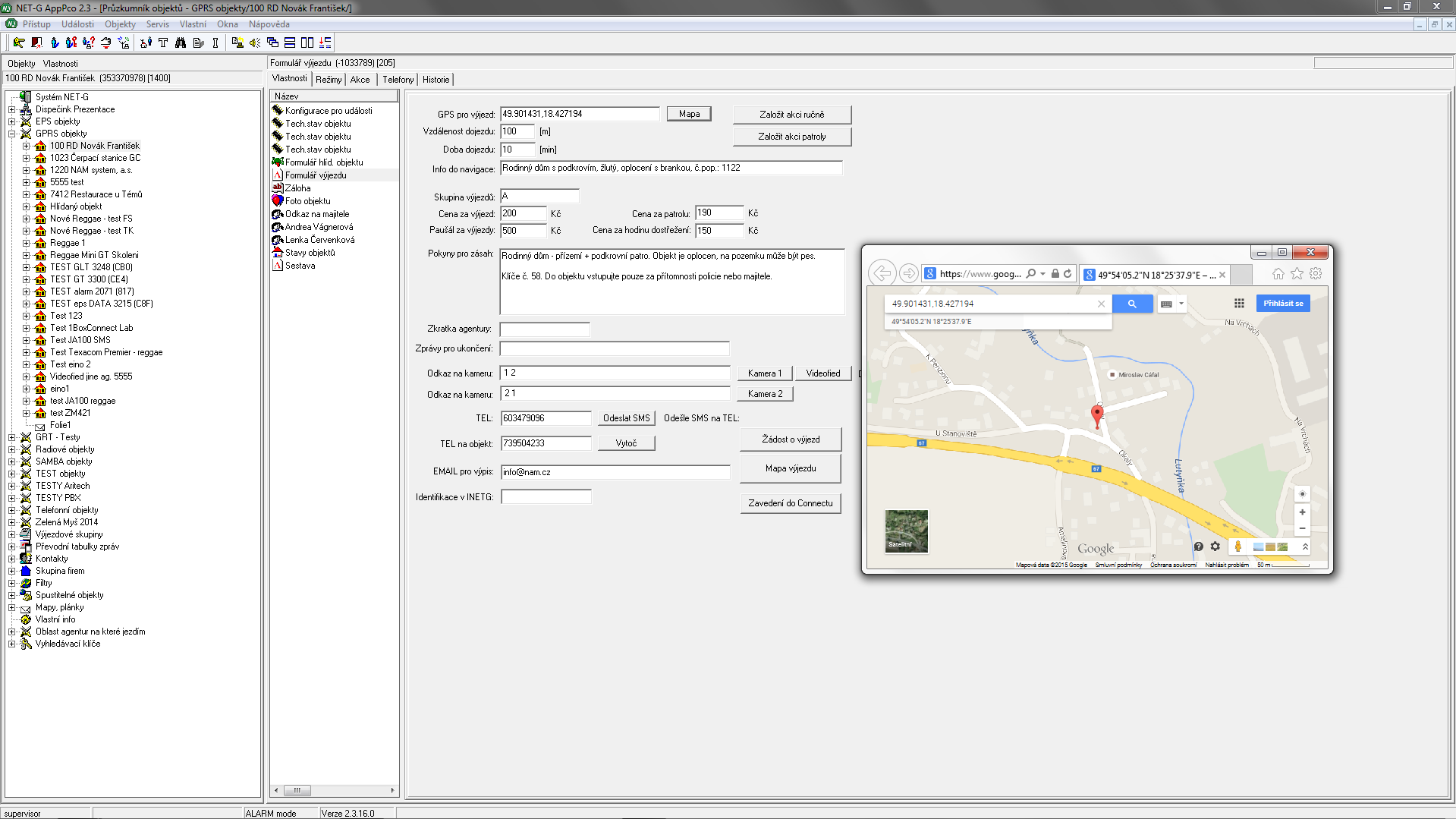Expand the 100 RD Novák František node
1456x819 pixels.
point(26,146)
